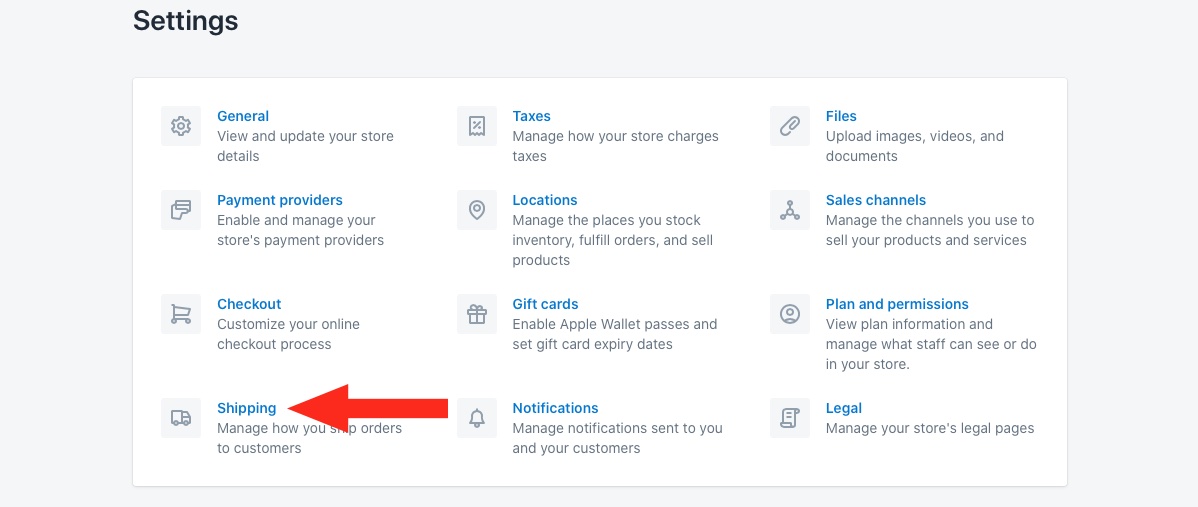Click the Payment providers card icon

tap(181, 210)
